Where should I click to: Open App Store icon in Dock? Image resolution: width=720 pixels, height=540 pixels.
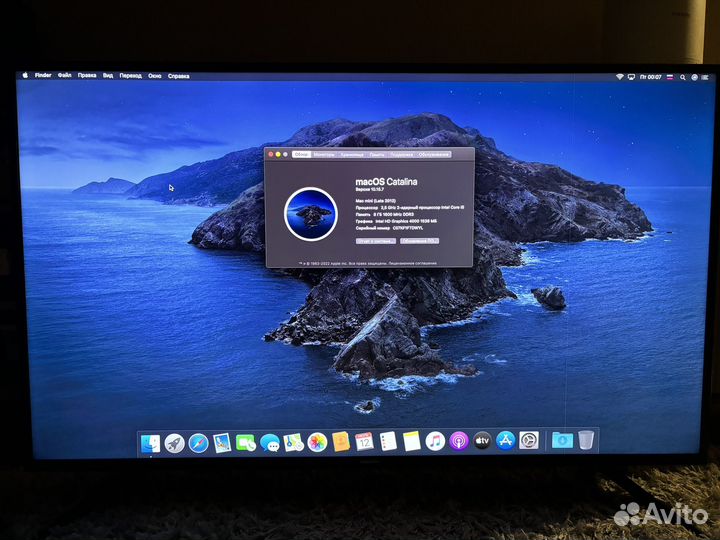(x=505, y=441)
